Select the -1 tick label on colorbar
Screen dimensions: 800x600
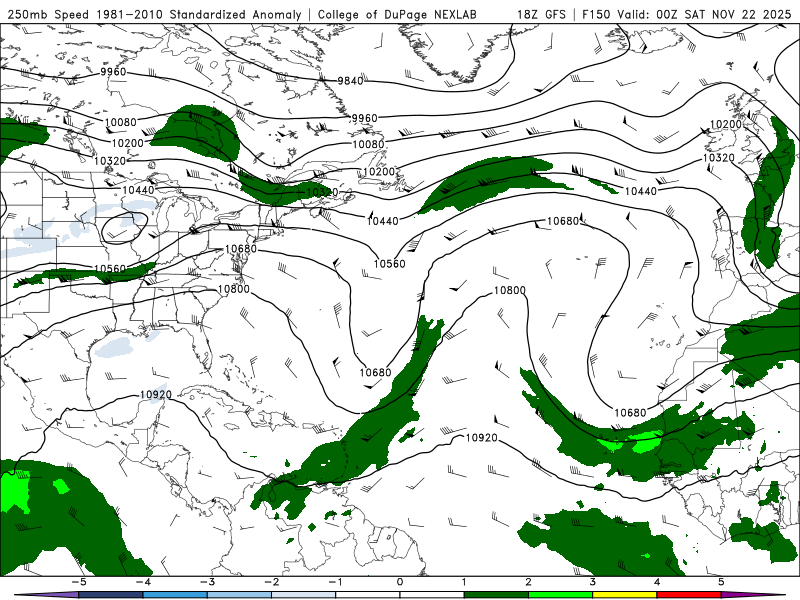tap(335, 582)
